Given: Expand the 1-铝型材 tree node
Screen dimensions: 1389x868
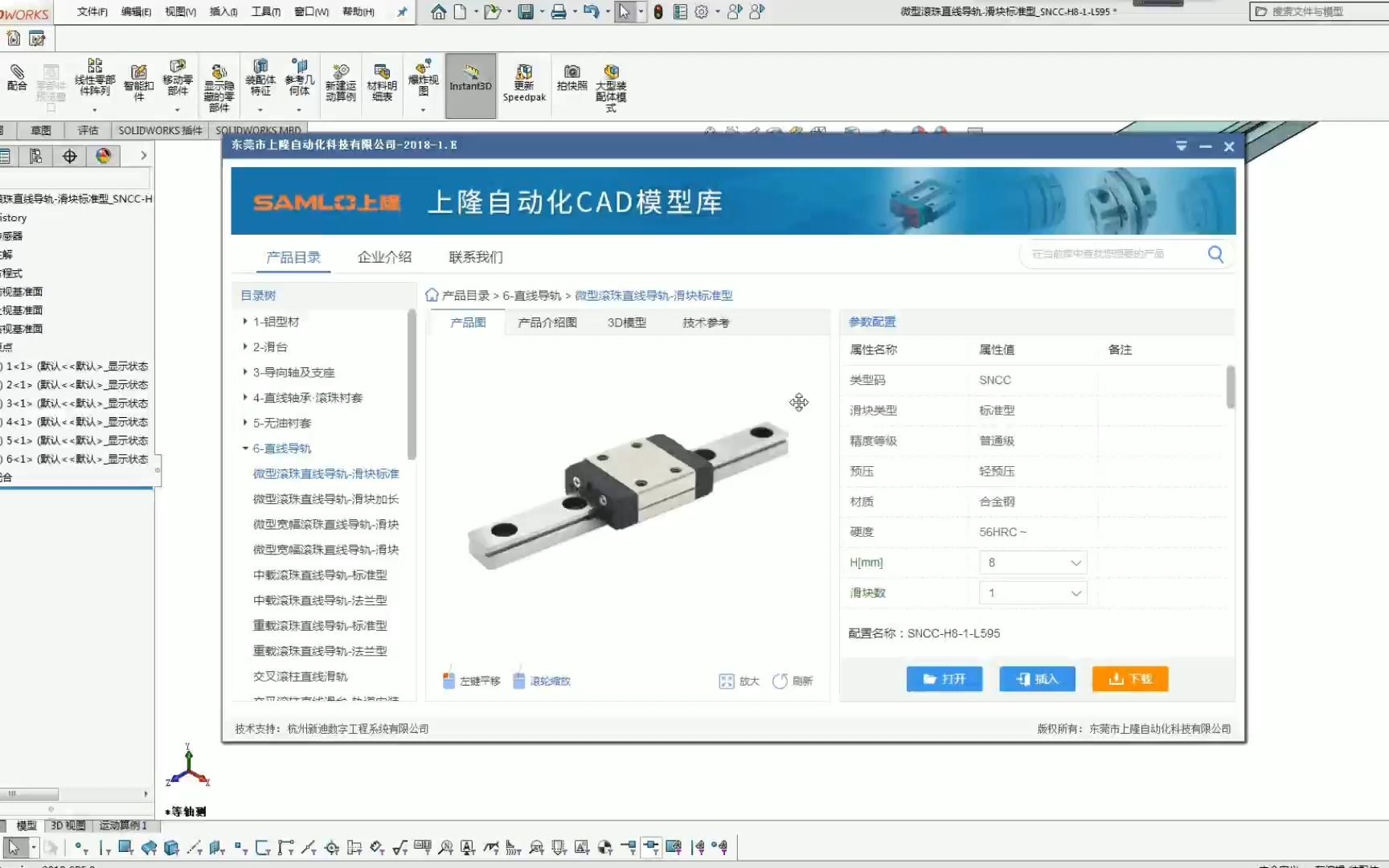Looking at the screenshot, I should [x=245, y=321].
